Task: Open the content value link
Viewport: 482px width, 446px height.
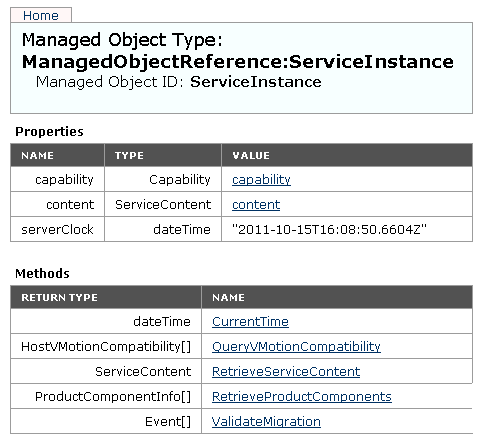Action: click(256, 204)
